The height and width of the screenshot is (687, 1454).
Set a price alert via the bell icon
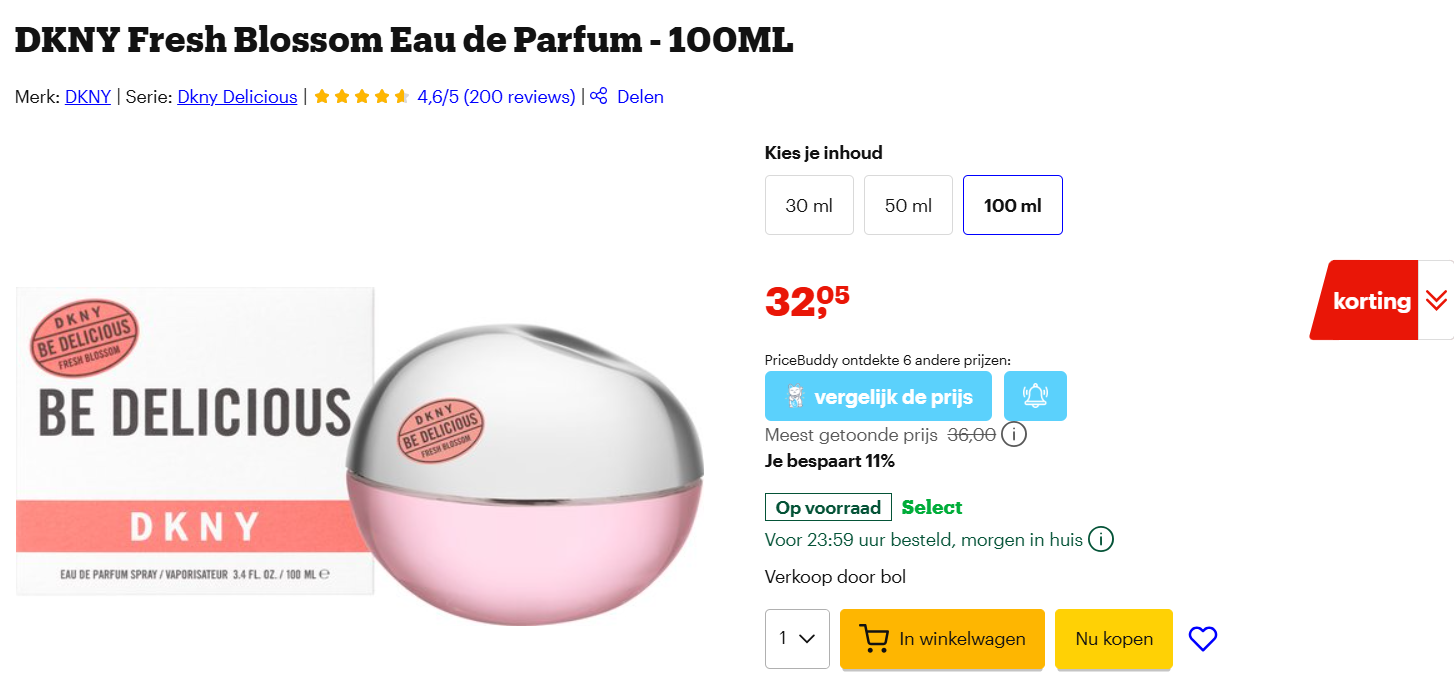coord(1035,395)
